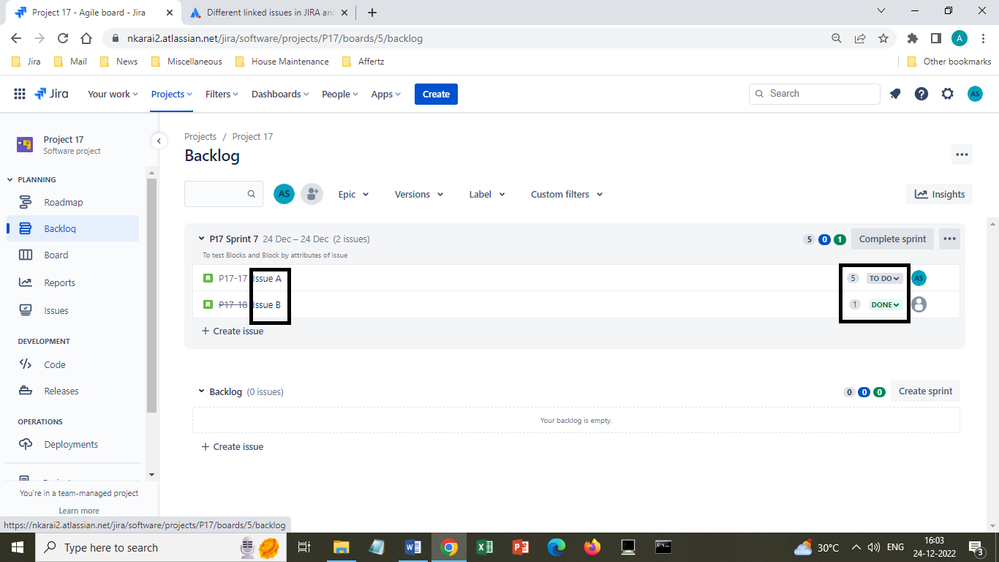Change Issue A status from TO DO
The height and width of the screenshot is (562, 999).
click(884, 278)
